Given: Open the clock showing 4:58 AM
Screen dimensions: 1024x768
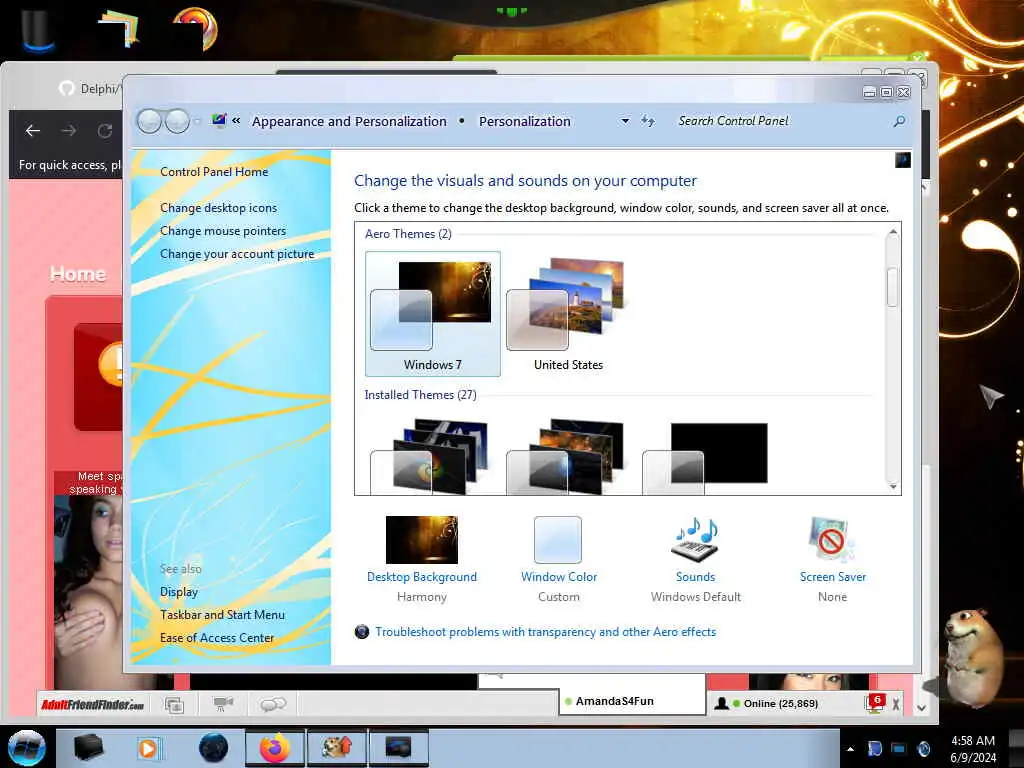Looking at the screenshot, I should (x=973, y=749).
